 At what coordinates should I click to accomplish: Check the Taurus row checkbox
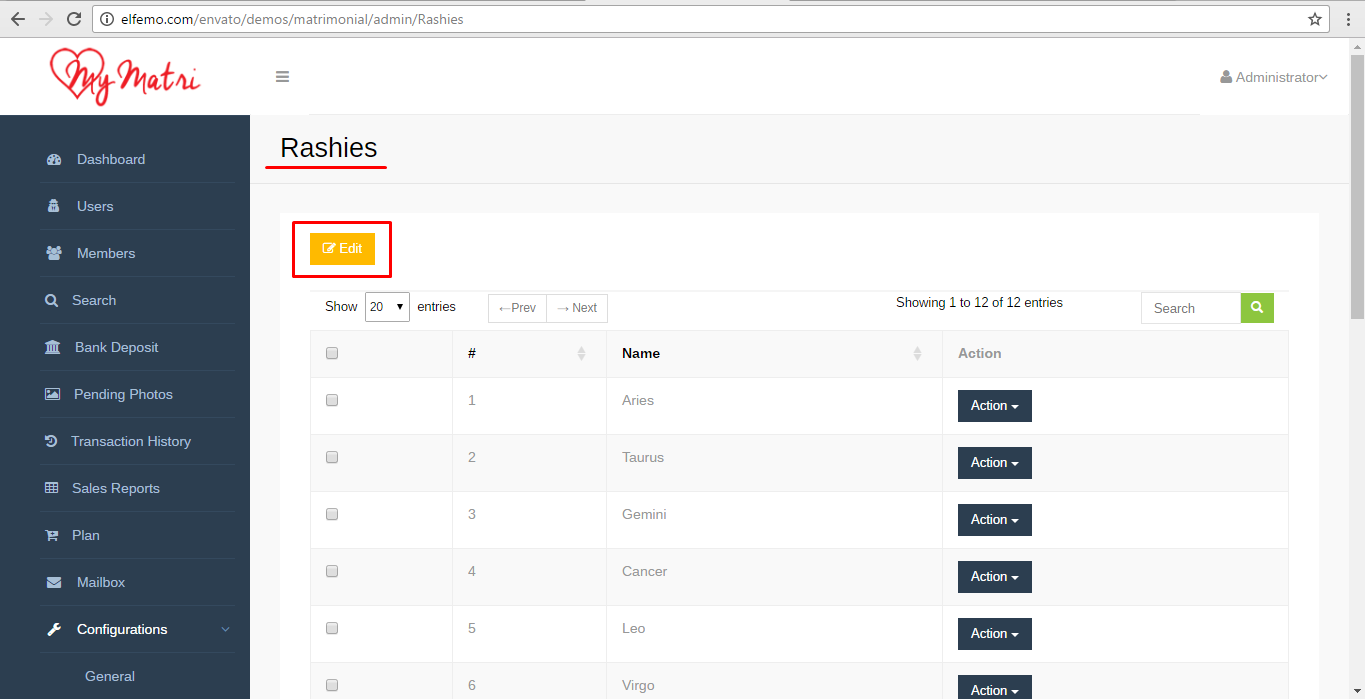332,457
